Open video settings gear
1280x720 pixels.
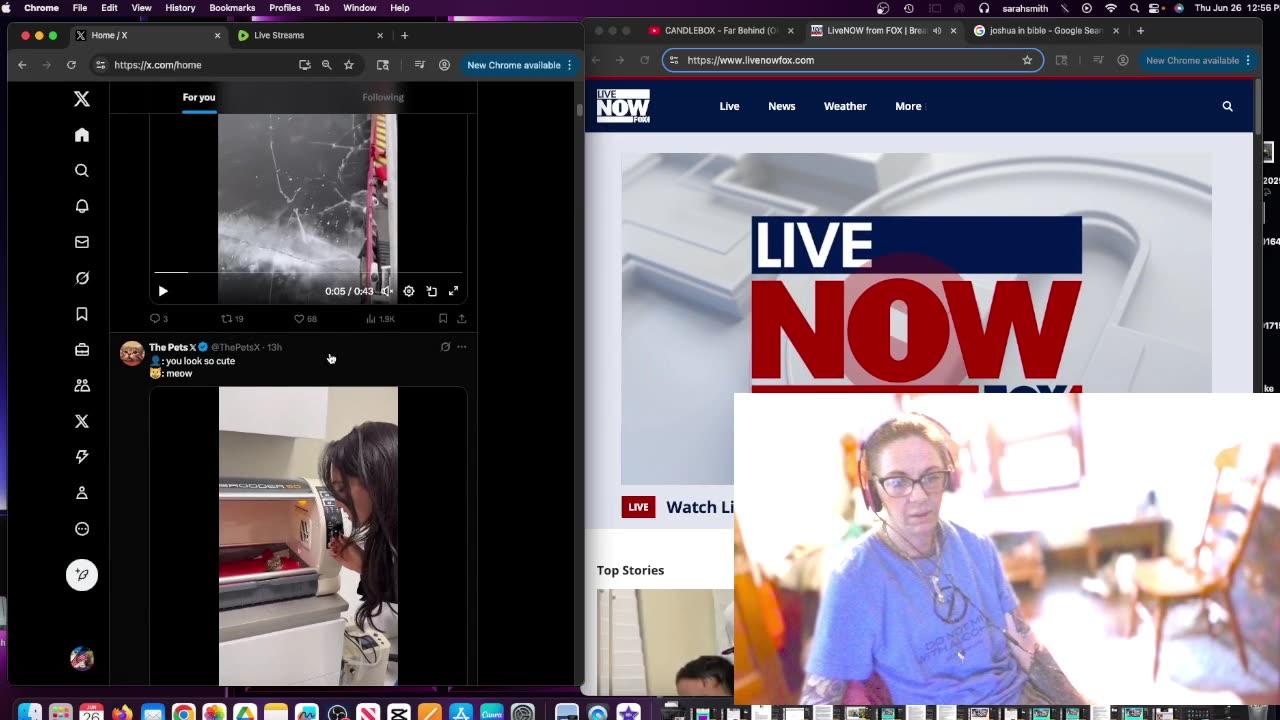point(409,291)
